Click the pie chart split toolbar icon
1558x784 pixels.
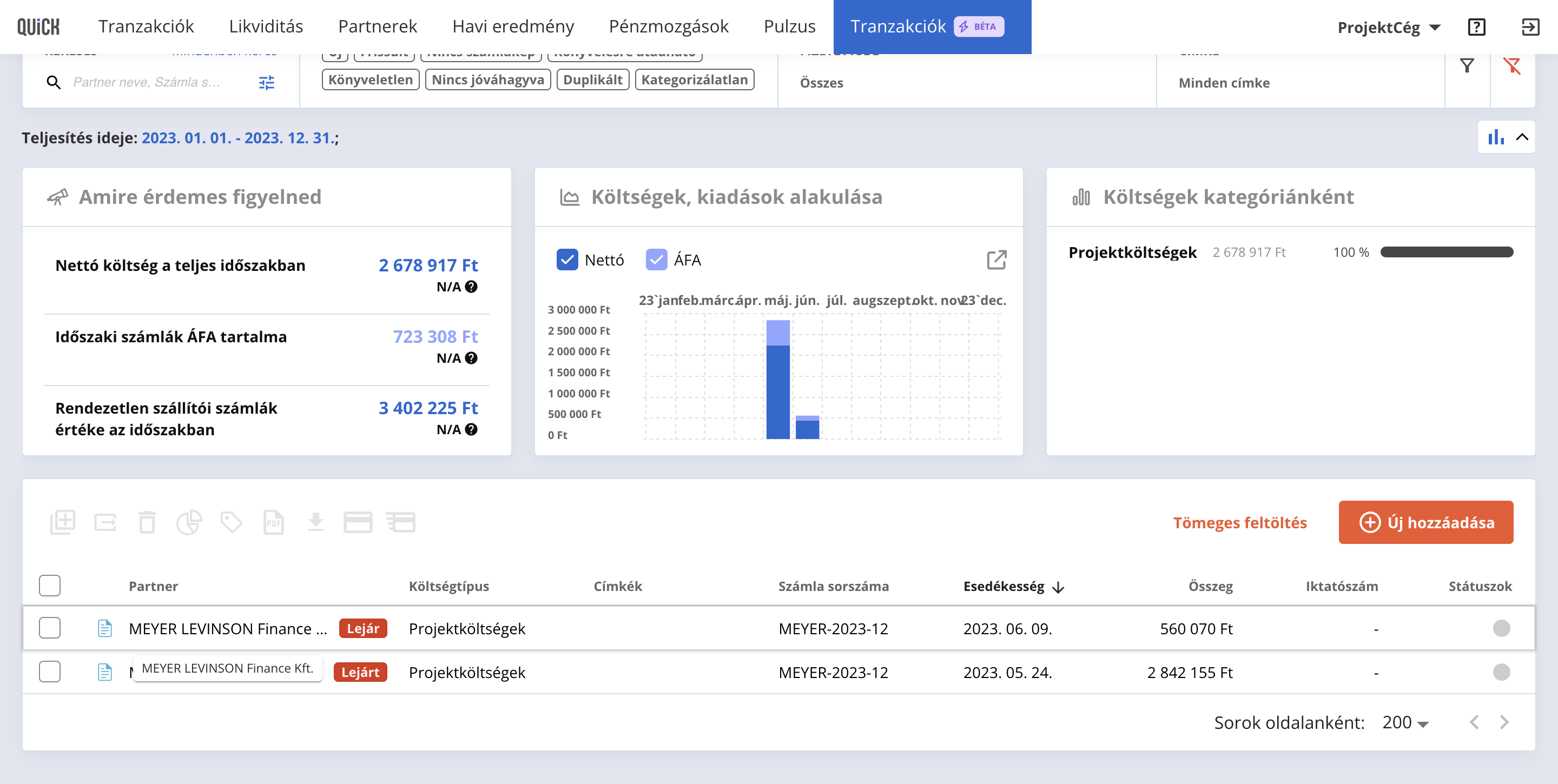189,522
